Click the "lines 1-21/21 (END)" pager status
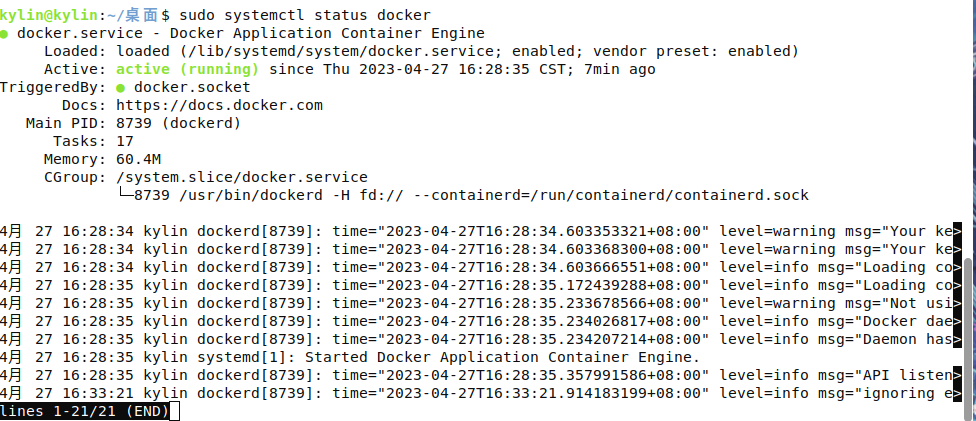 click(84, 411)
